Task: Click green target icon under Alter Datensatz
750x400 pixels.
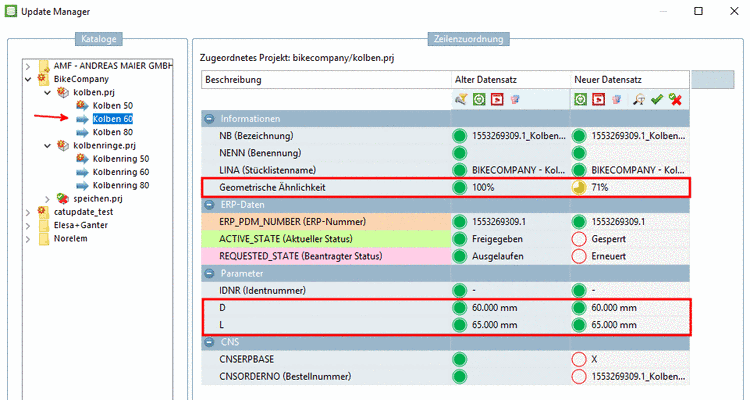Action: coord(479,99)
